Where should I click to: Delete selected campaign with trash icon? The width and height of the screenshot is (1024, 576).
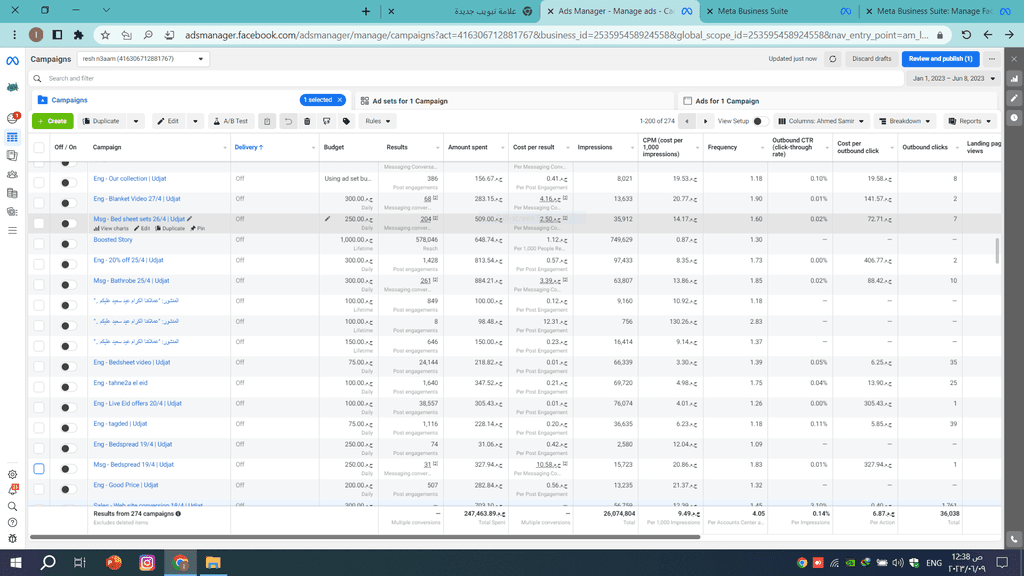pos(307,121)
